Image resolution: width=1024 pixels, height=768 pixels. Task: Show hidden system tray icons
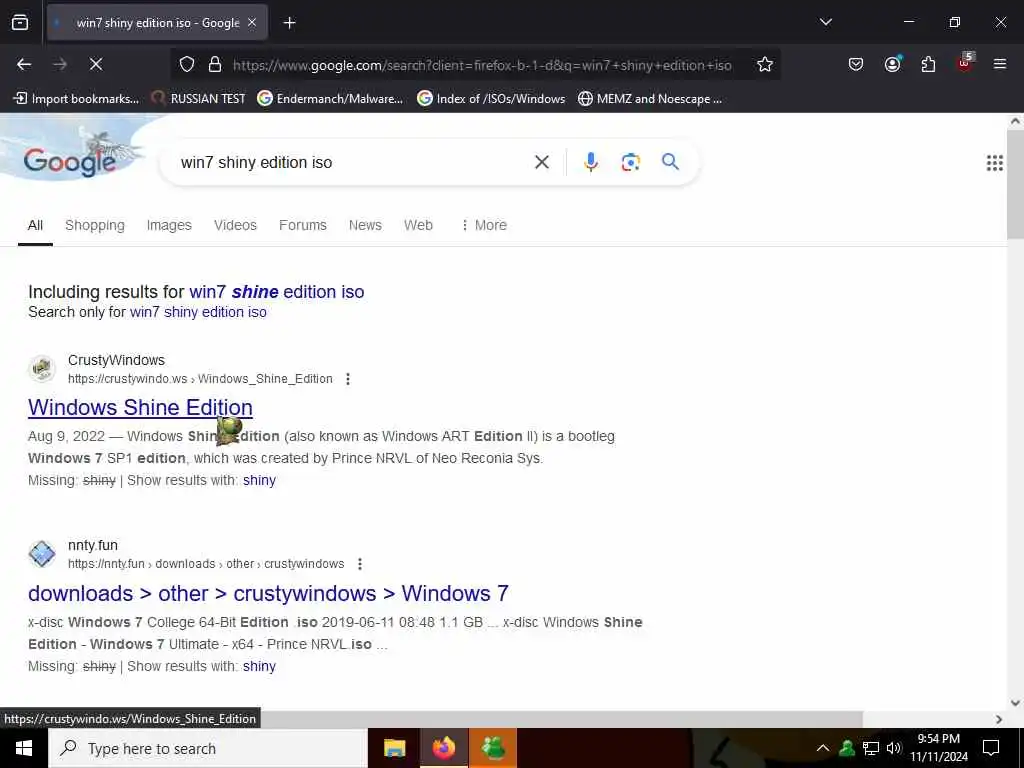(822, 748)
